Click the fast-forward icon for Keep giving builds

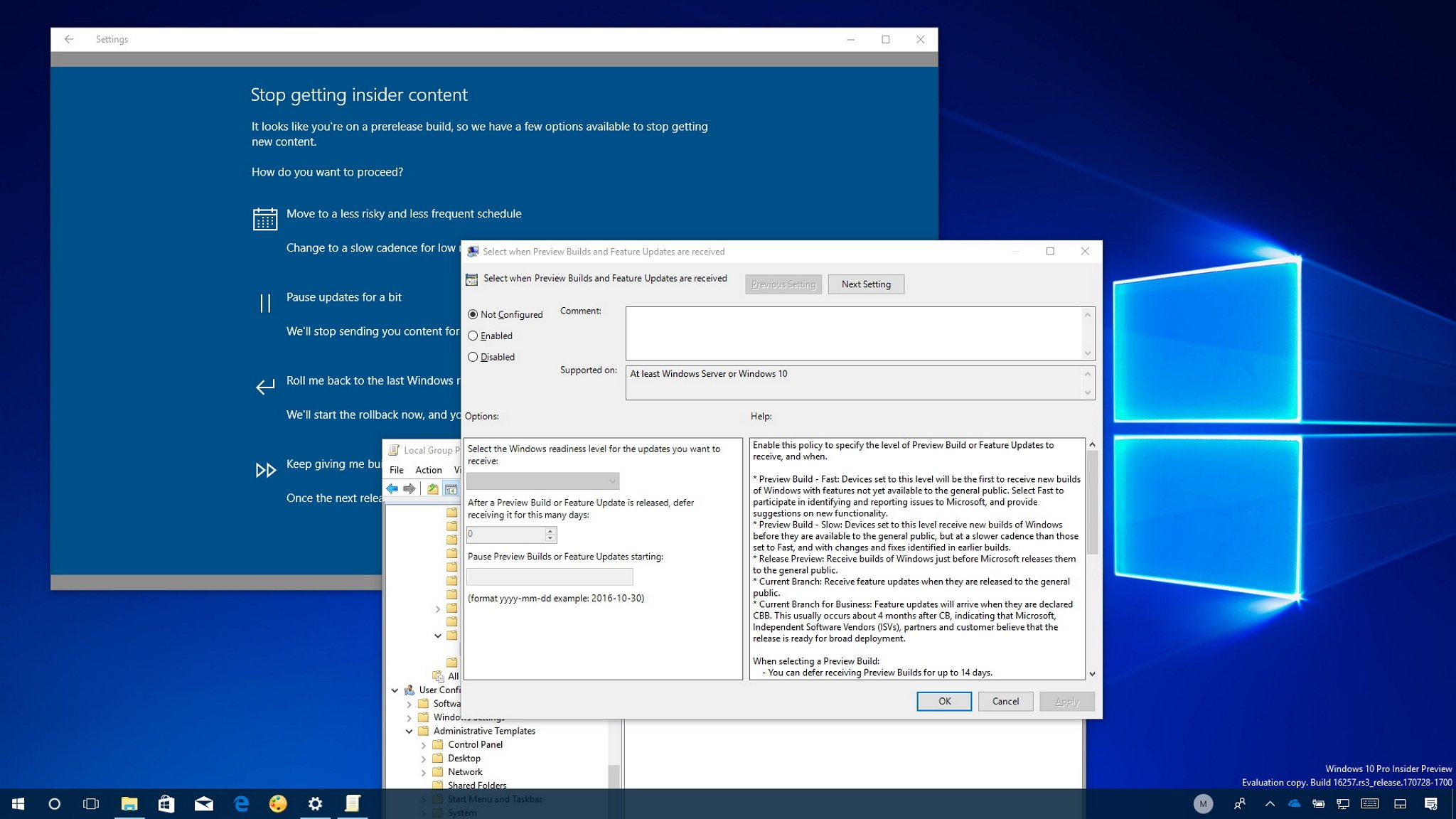click(265, 470)
